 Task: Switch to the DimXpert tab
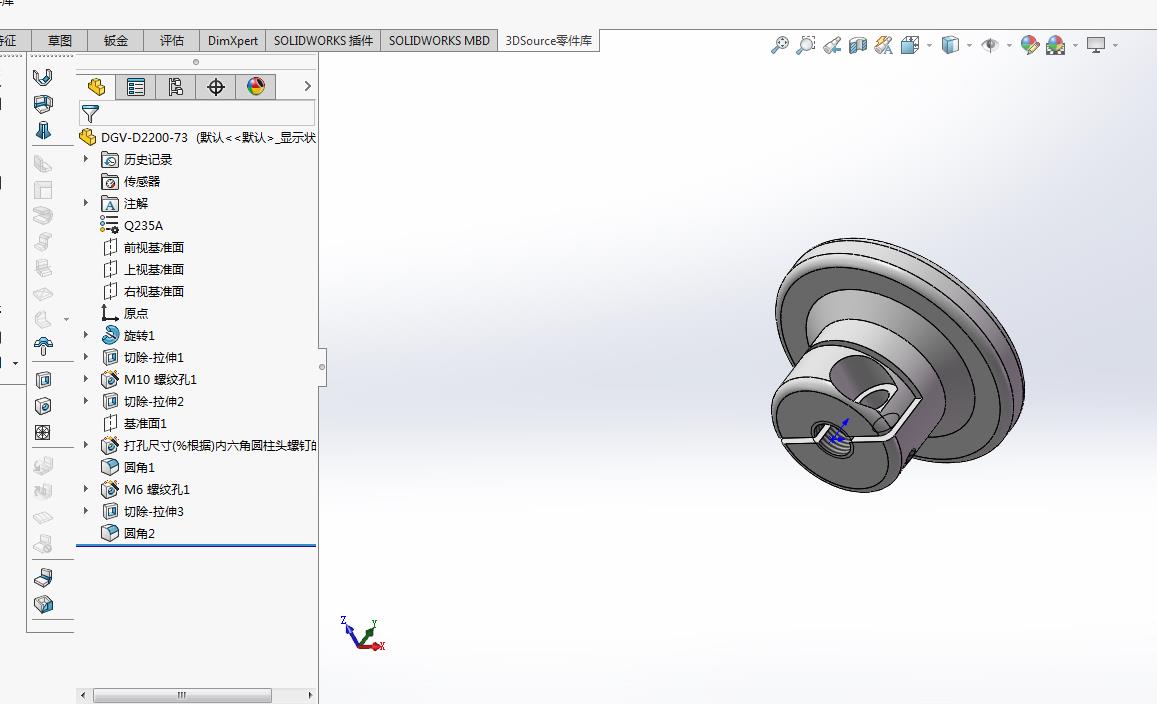pyautogui.click(x=232, y=41)
